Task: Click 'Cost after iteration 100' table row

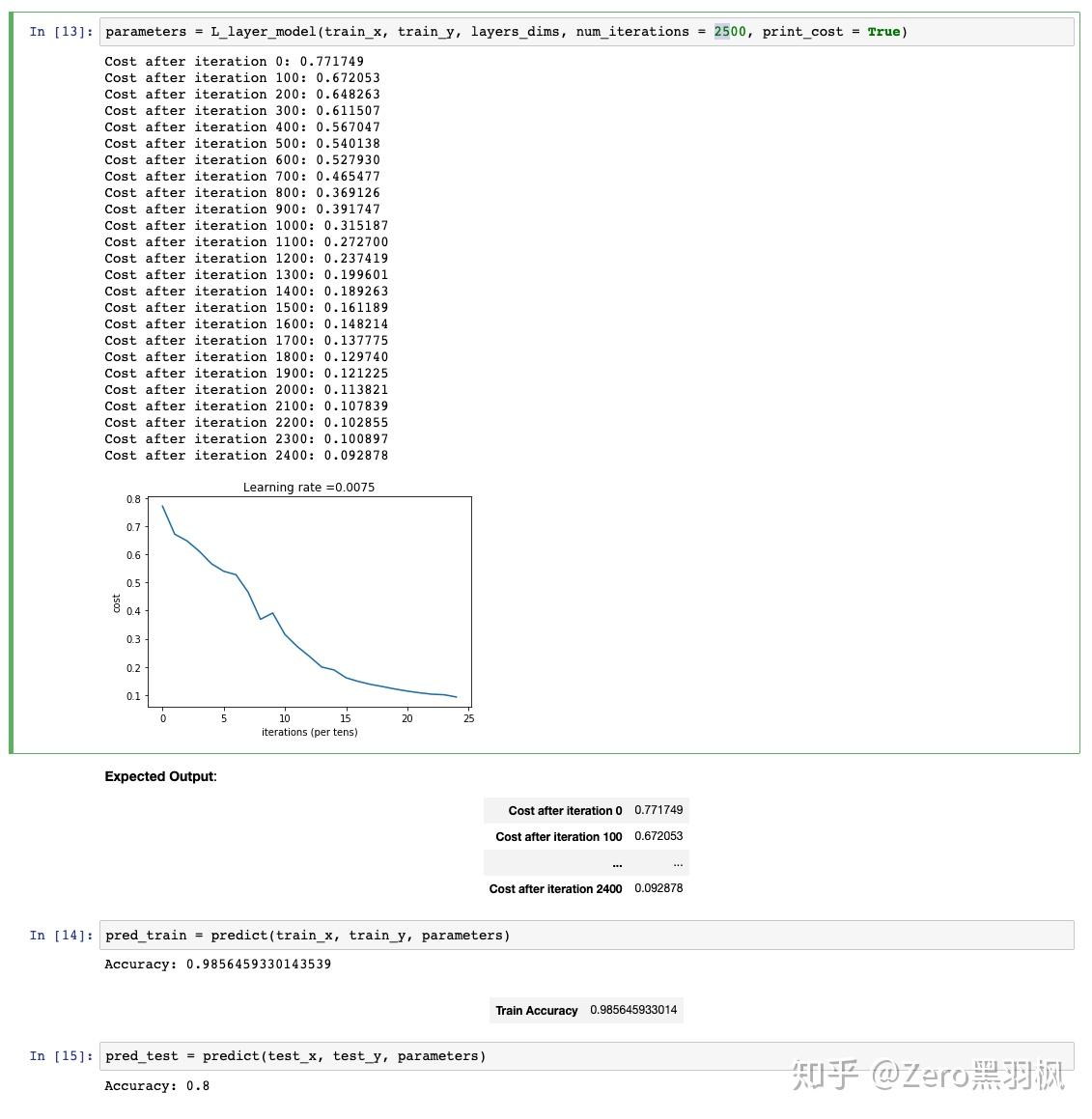Action: tap(586, 836)
